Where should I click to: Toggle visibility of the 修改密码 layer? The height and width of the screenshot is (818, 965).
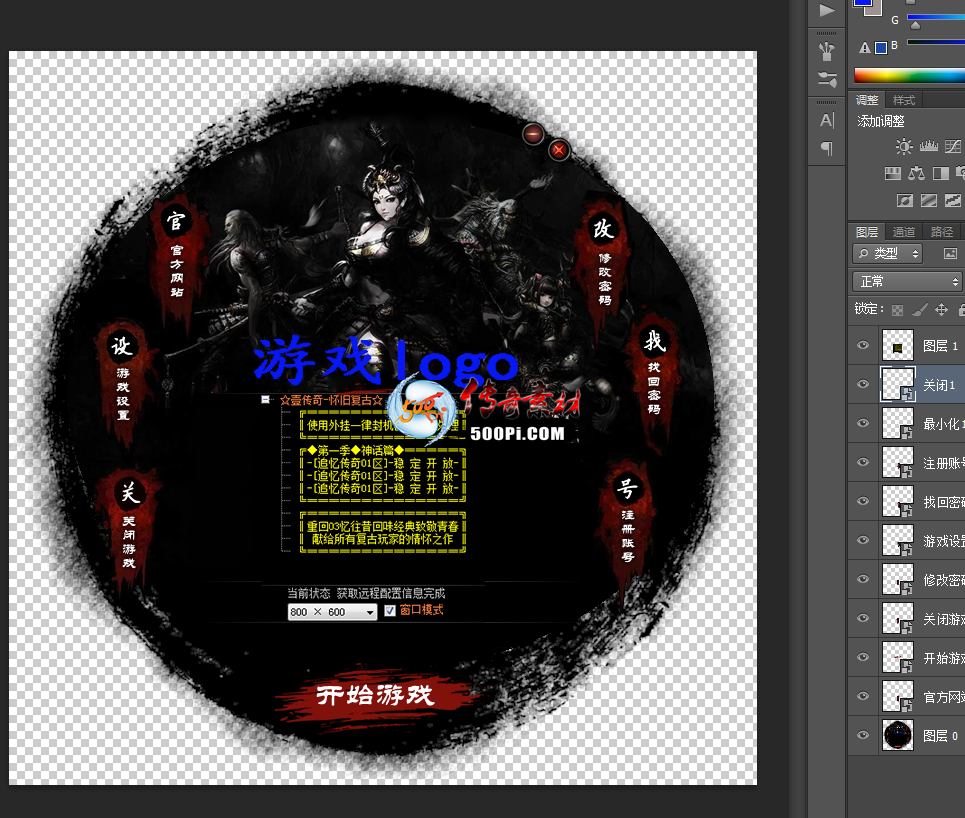863,579
